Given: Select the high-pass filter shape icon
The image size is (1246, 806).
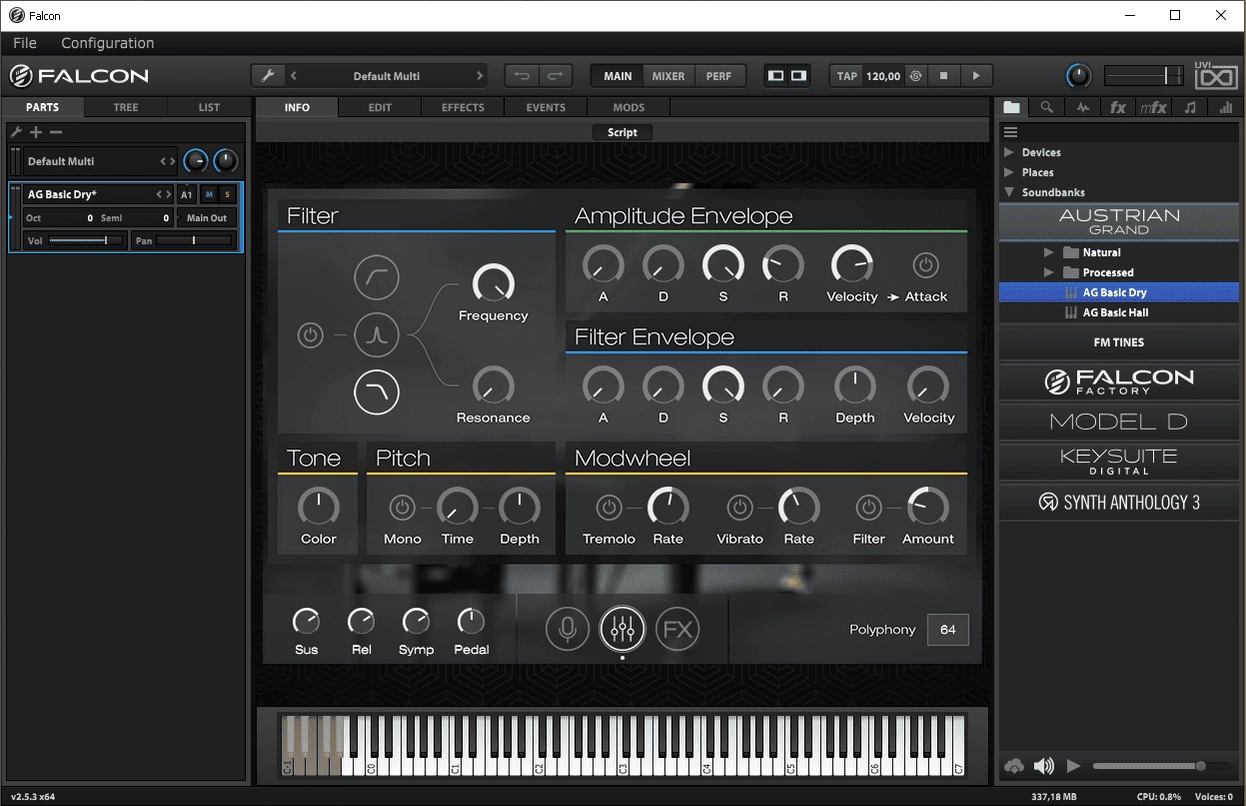Looking at the screenshot, I should coord(376,278).
